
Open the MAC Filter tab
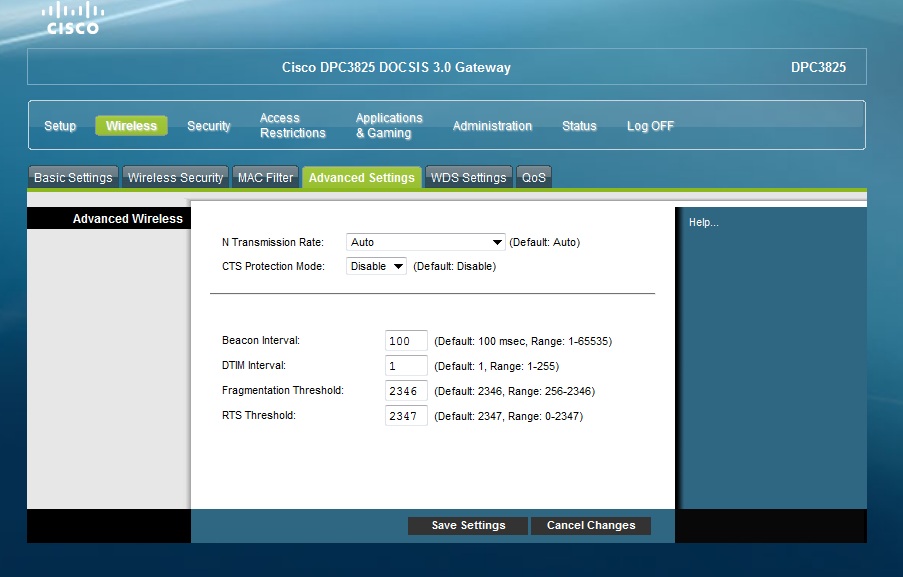tap(265, 177)
